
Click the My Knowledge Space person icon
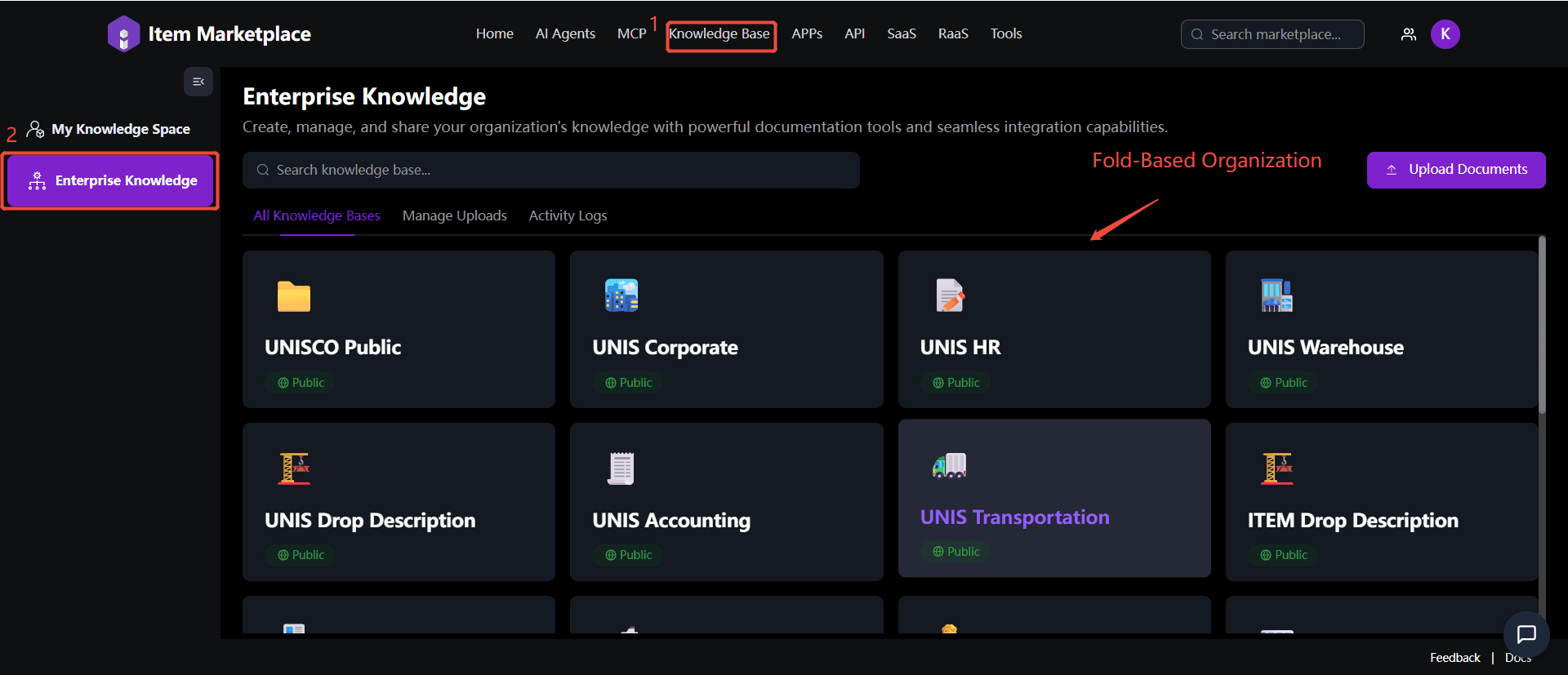click(35, 129)
